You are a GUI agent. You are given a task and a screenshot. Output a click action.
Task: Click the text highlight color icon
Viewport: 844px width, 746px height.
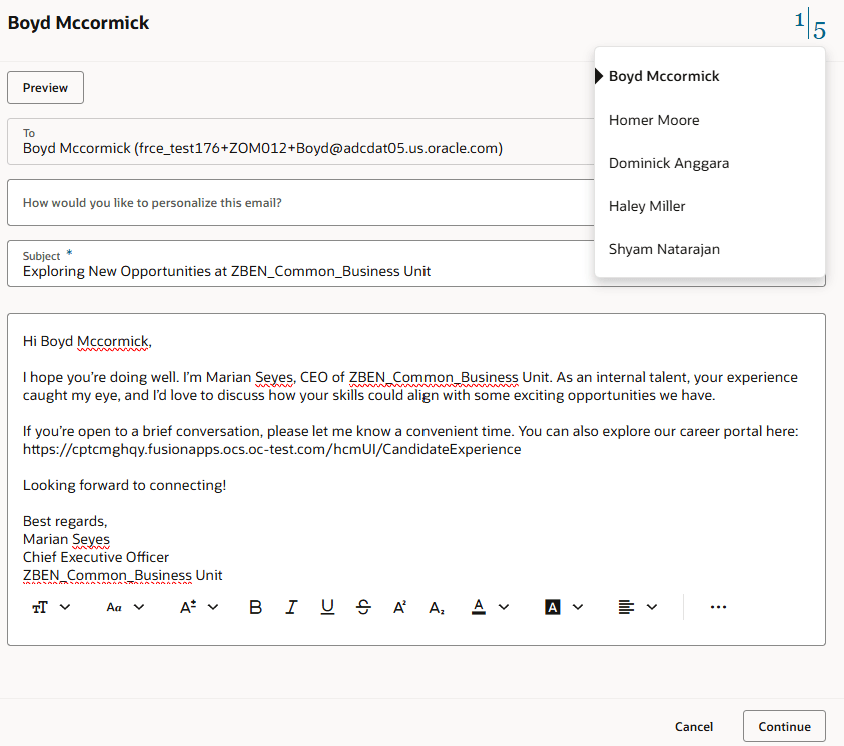(x=553, y=607)
